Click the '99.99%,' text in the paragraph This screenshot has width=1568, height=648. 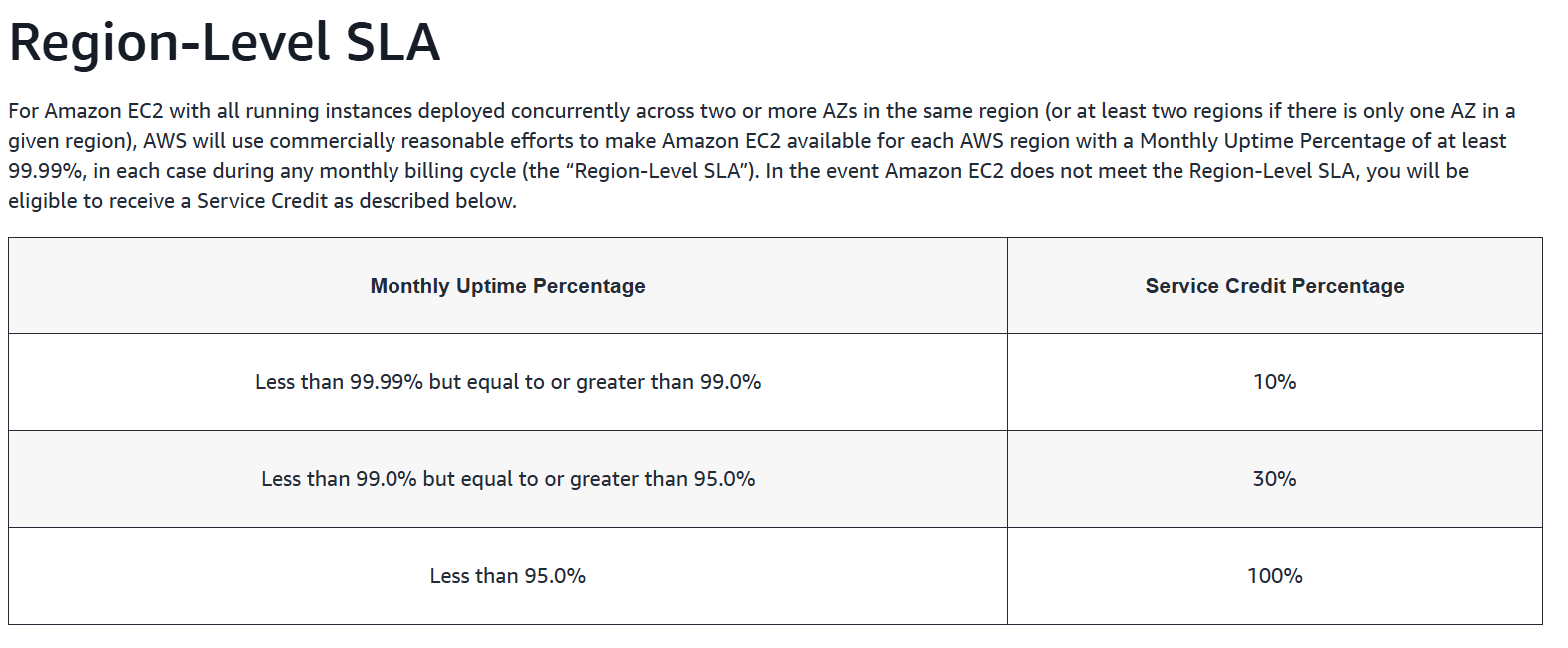47,171
